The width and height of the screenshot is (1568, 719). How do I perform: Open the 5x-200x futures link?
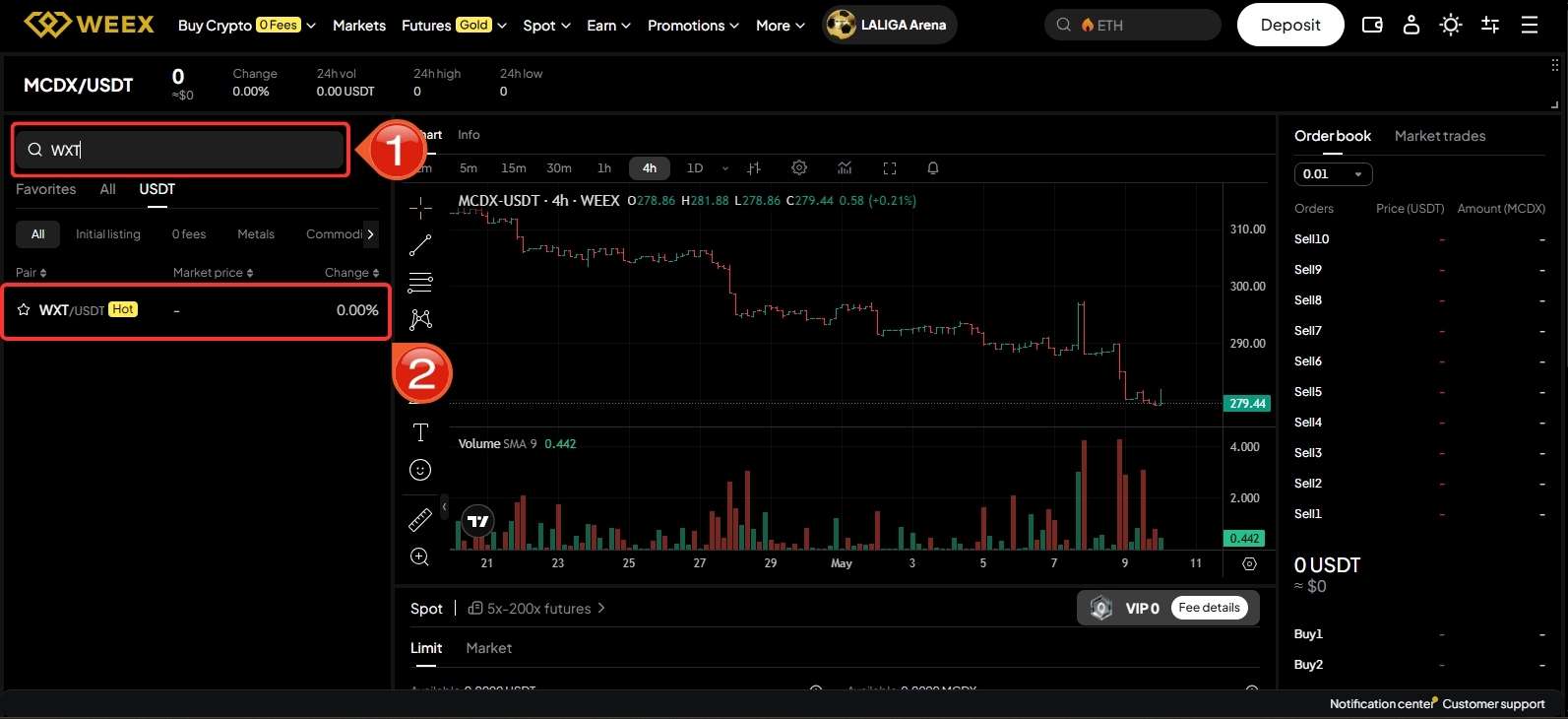537,609
